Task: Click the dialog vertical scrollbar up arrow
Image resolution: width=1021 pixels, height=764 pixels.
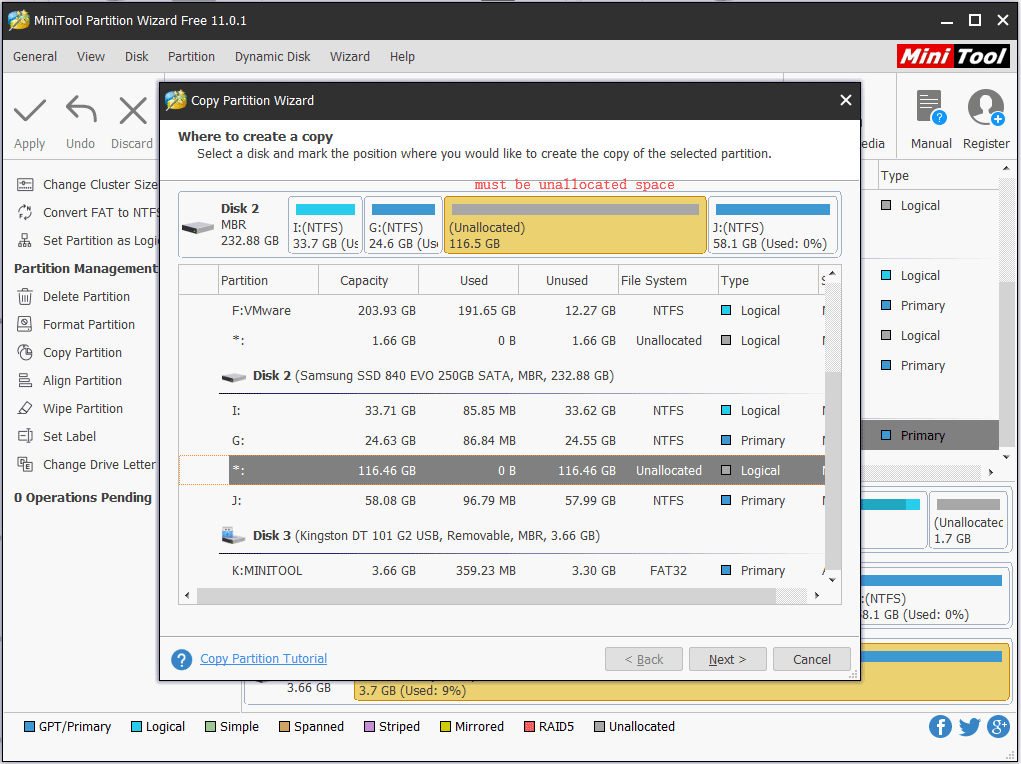Action: pos(832,274)
